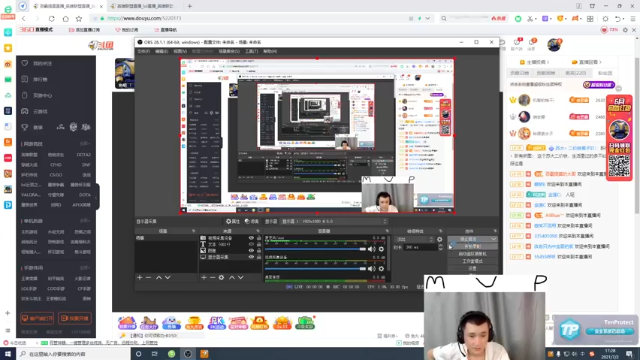Open the Tools (T) menu in OBS
Image resolution: width=640 pixels, height=360 pixels.
click(251, 51)
